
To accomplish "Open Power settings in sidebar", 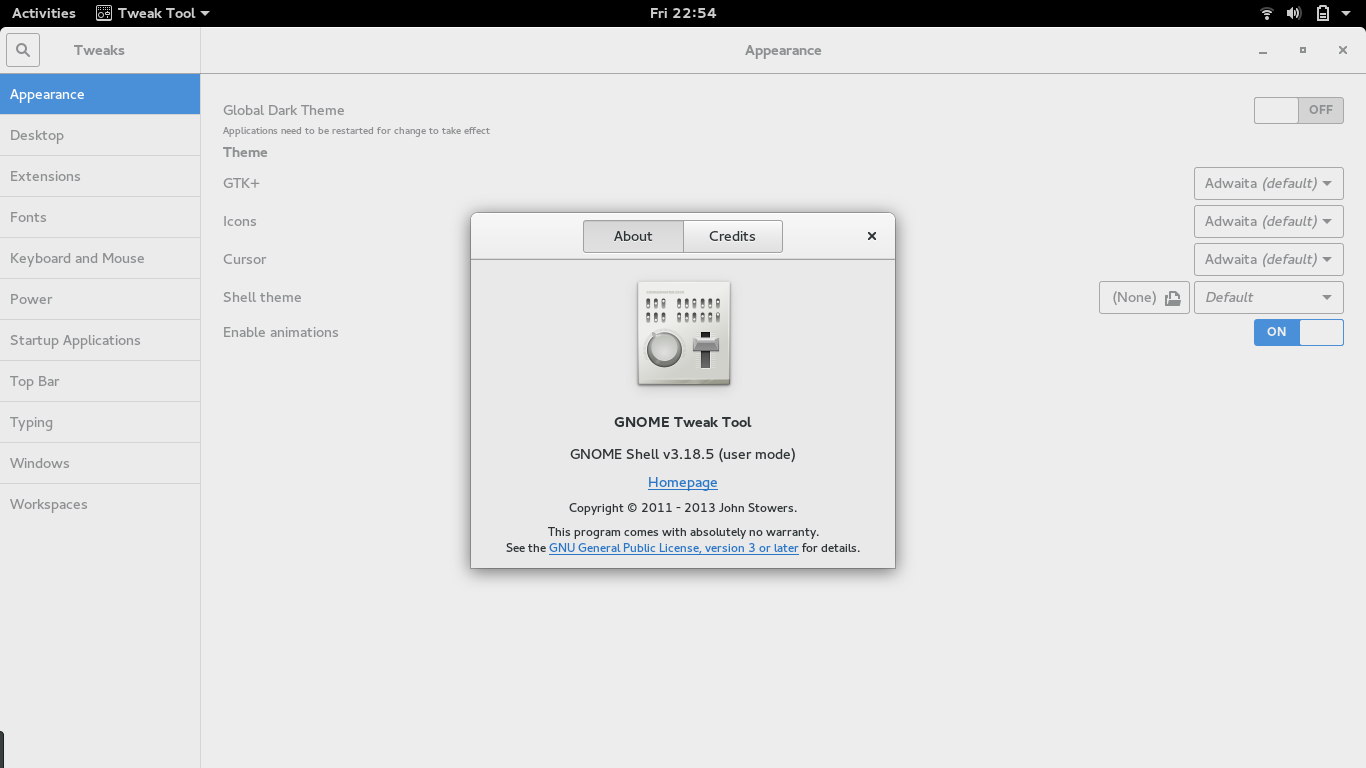I will tap(100, 299).
